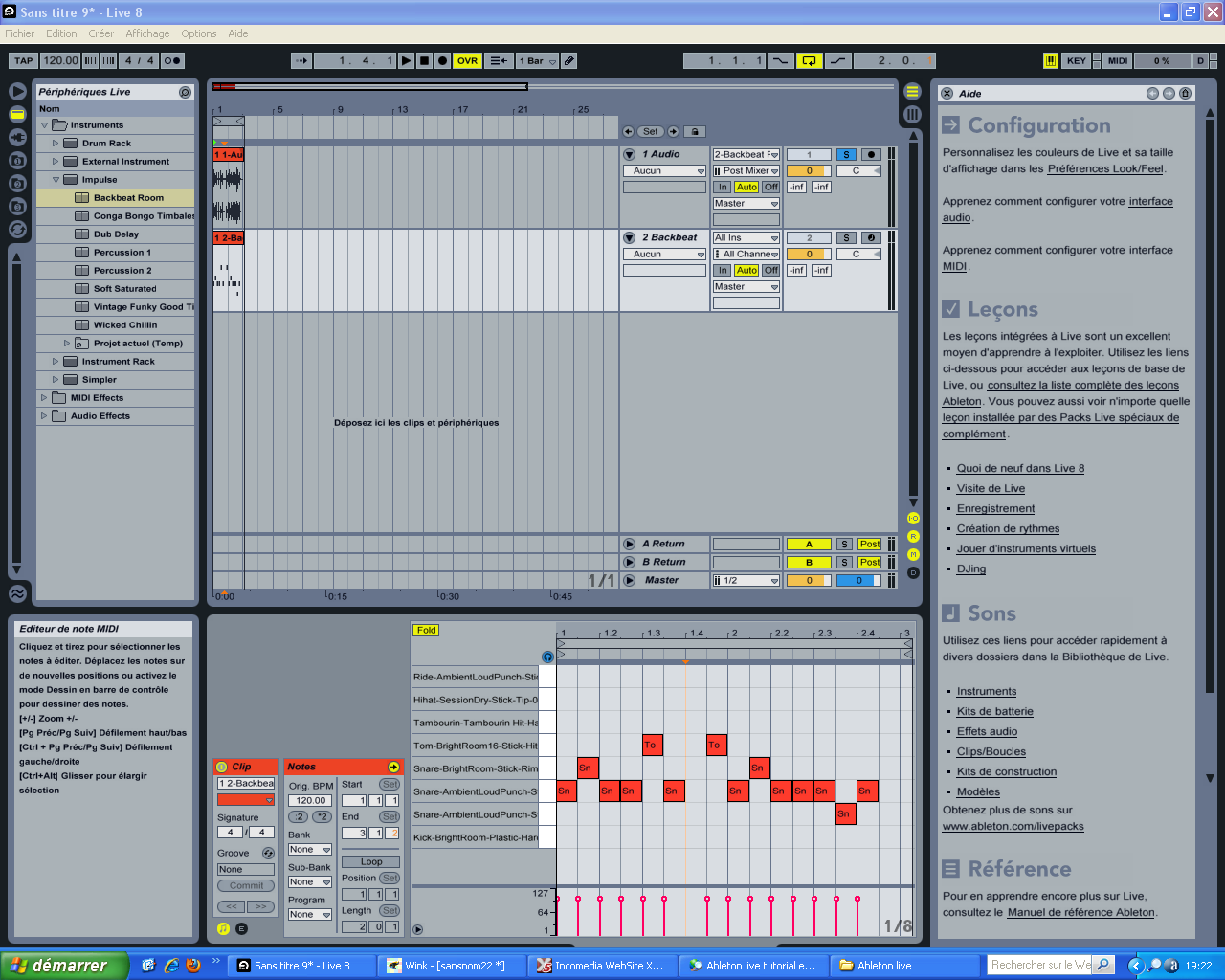Viewport: 1225px width, 980px height.
Task: Open the Options menu
Action: click(x=199, y=33)
